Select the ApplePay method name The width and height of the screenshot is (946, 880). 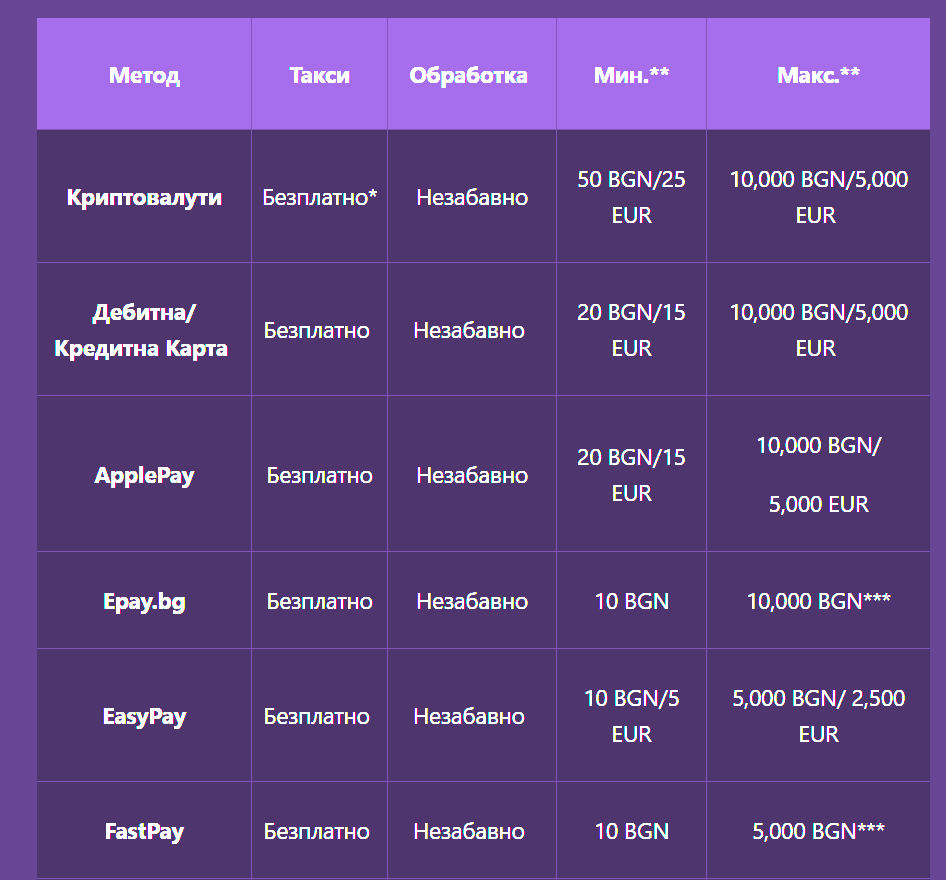144,475
